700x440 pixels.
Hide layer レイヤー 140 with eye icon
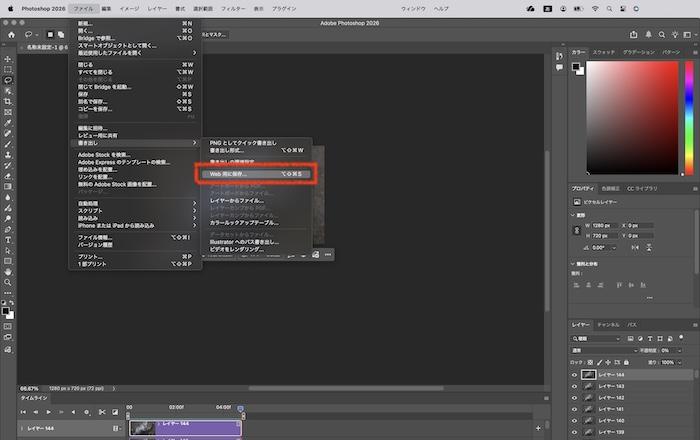click(x=574, y=421)
